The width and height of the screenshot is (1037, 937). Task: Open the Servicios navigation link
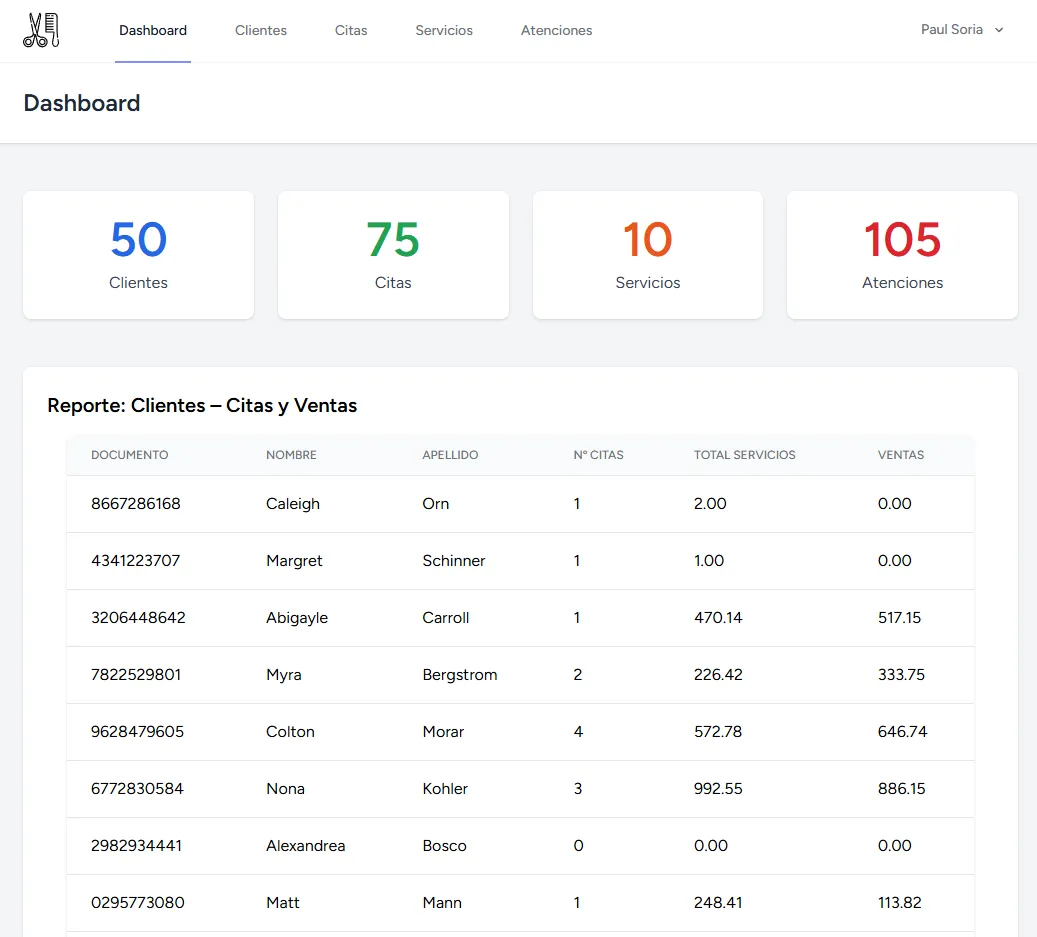coord(444,31)
